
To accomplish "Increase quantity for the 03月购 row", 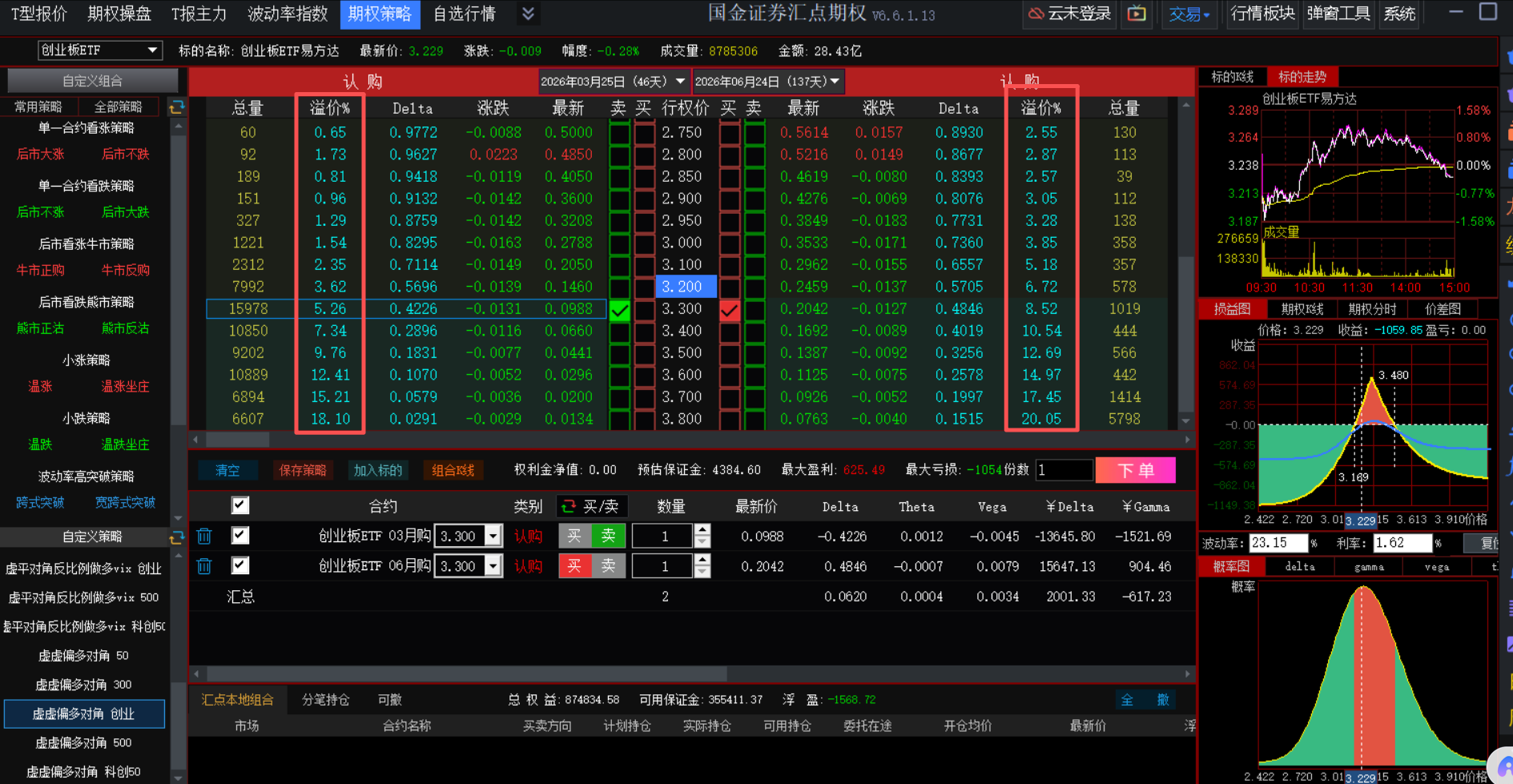I will pos(702,529).
